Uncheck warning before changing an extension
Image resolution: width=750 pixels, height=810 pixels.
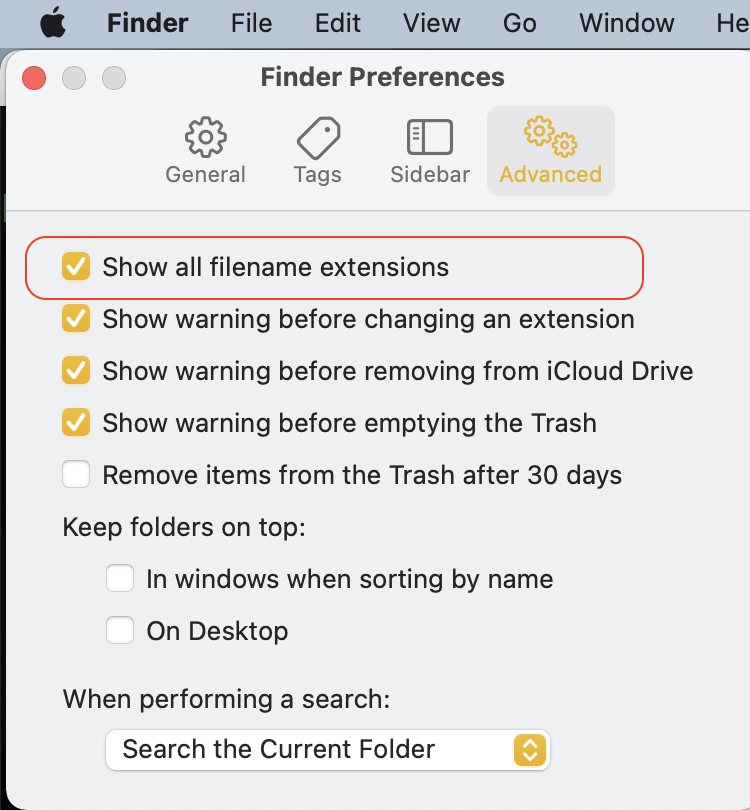coord(76,319)
